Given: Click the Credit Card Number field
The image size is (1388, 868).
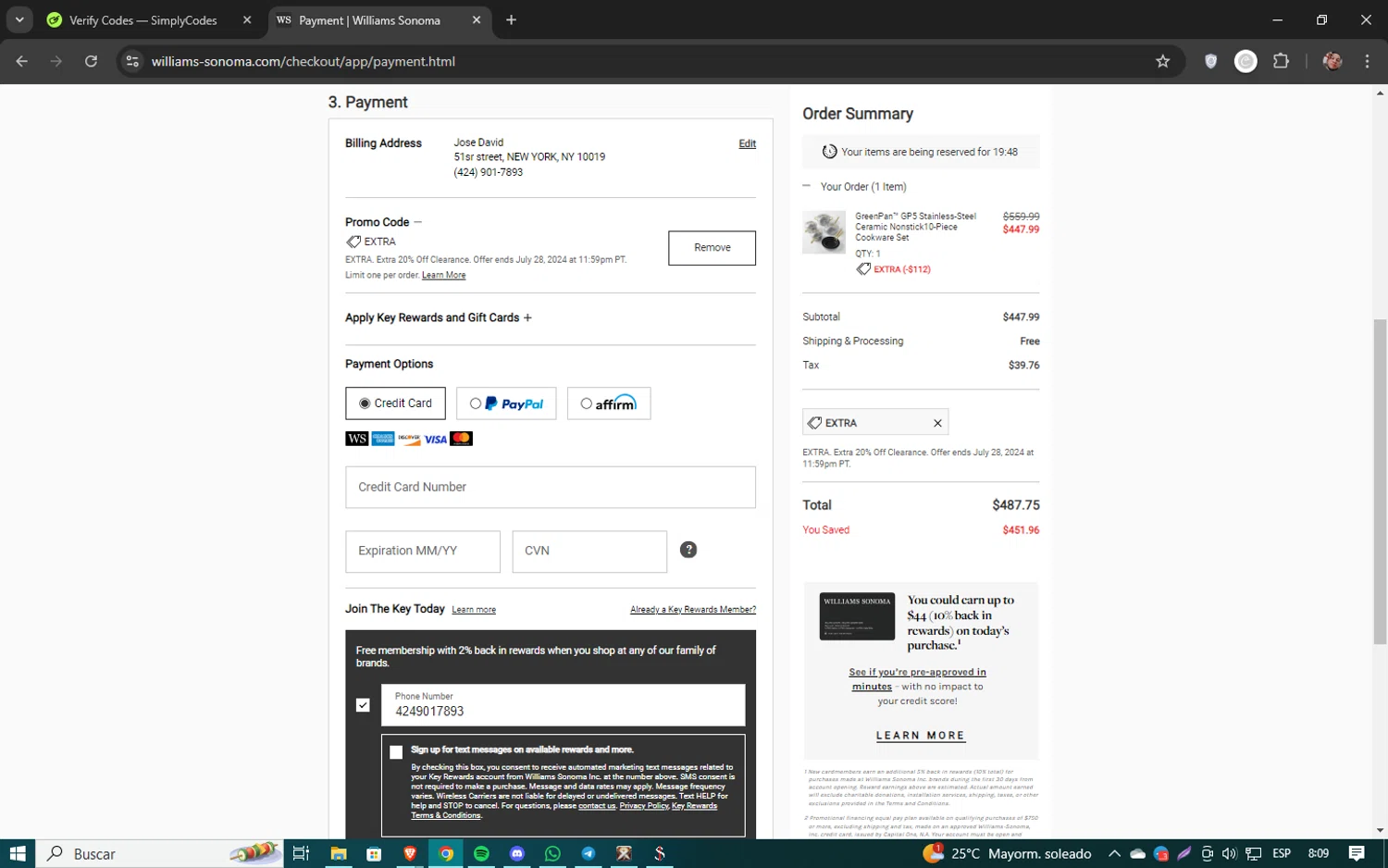Looking at the screenshot, I should (551, 487).
